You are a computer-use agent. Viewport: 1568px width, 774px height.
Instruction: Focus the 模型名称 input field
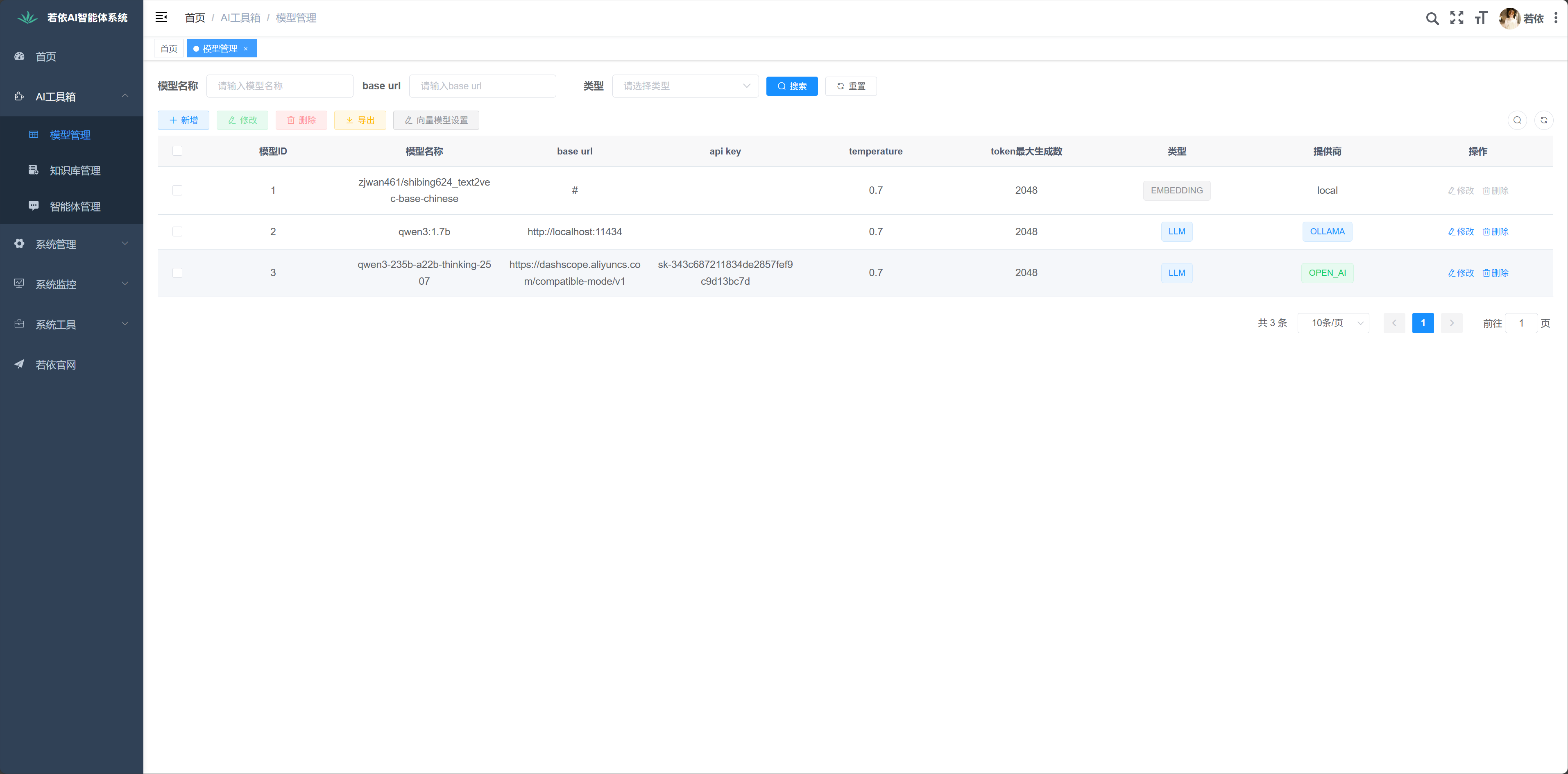[x=280, y=86]
